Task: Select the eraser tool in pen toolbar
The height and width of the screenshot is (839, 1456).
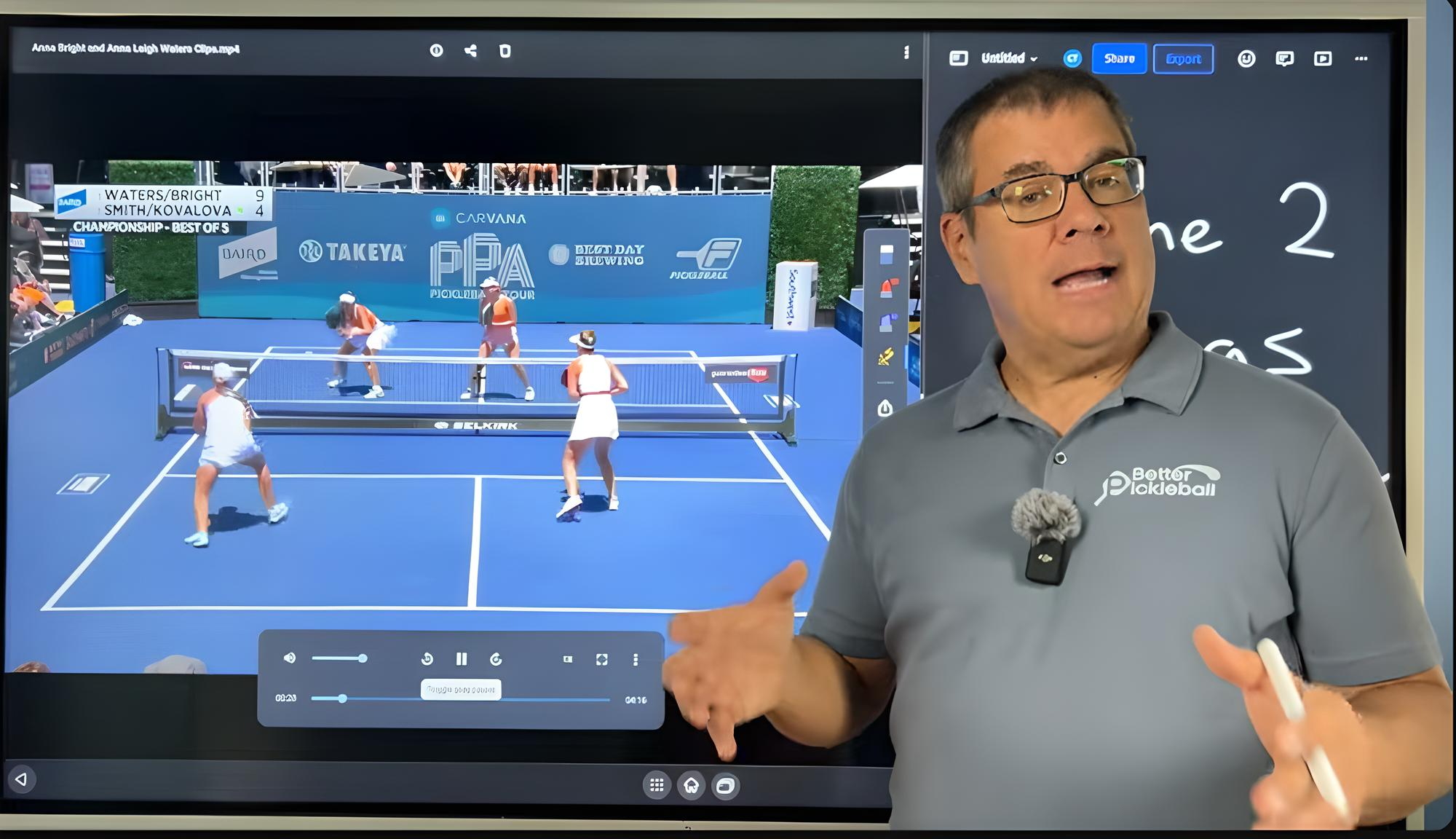Action: pos(886,254)
